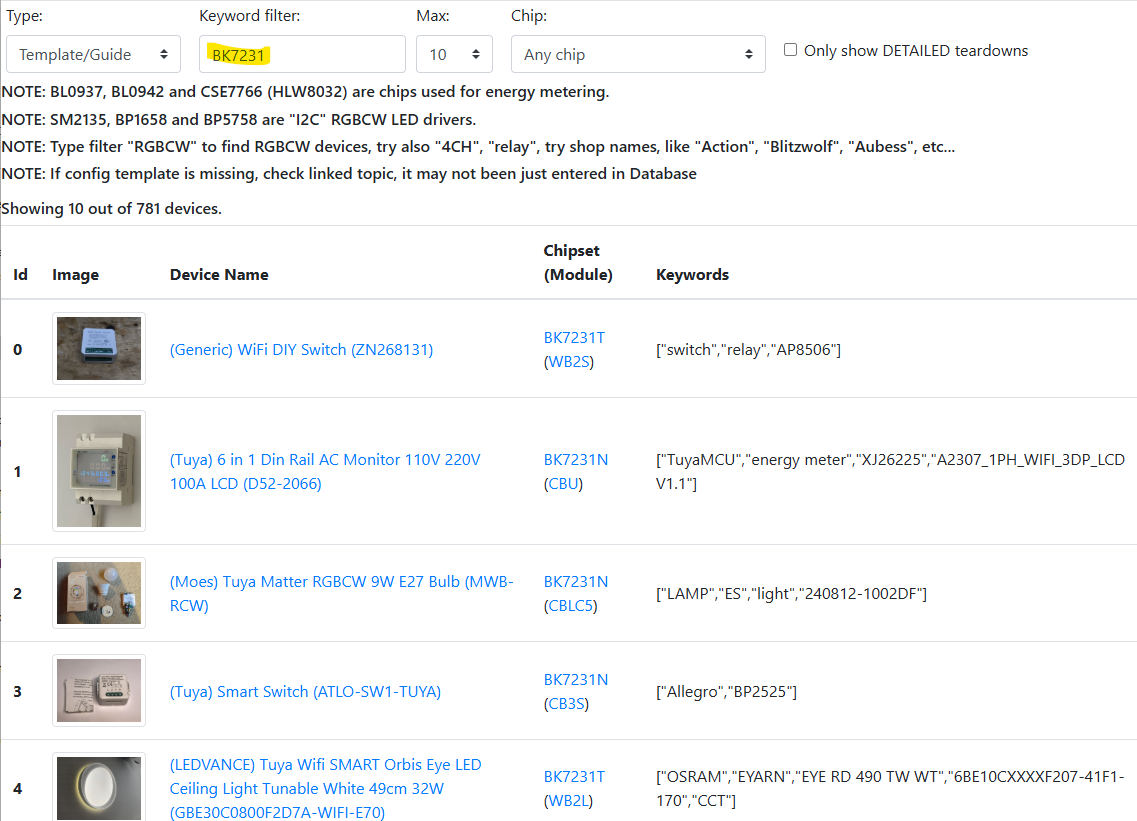1137x821 pixels.
Task: Open (Generic) WiFi DIY Switch (ZN268131) link
Action: 301,350
